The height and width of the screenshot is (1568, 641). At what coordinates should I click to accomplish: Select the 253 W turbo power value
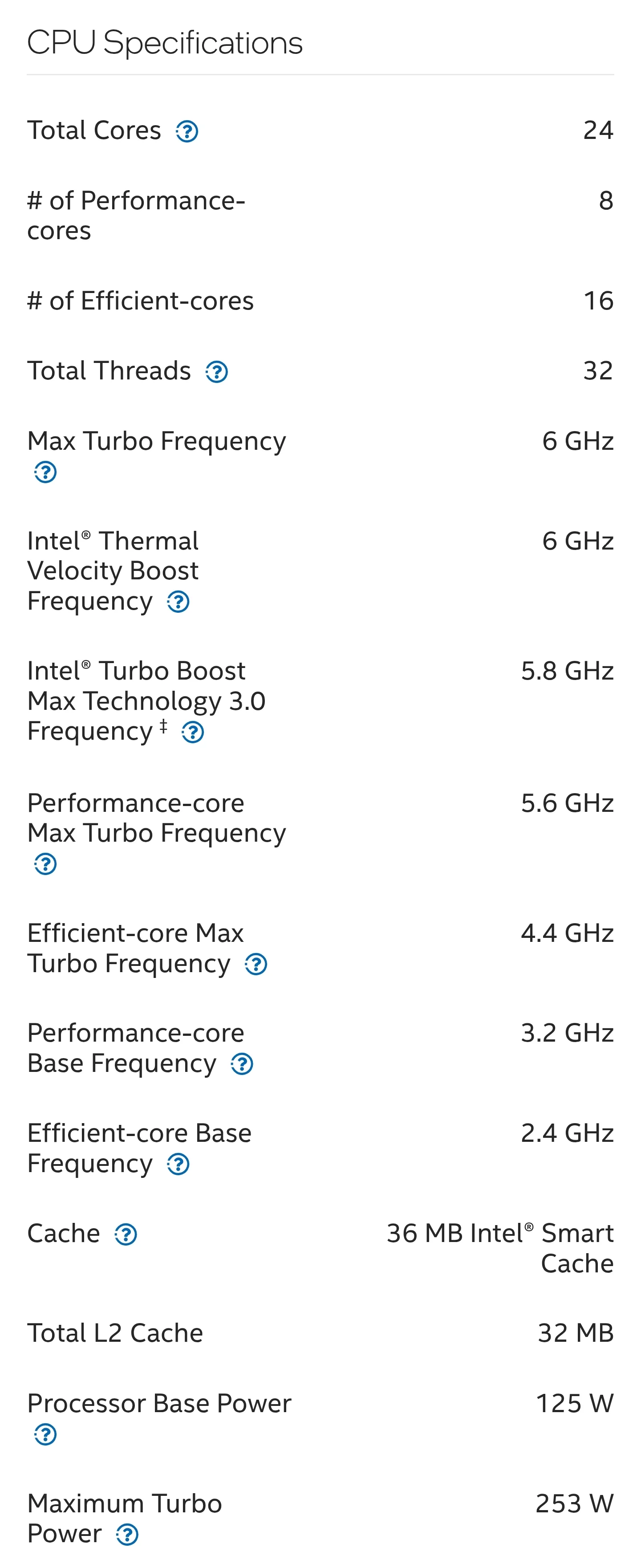click(x=574, y=1503)
